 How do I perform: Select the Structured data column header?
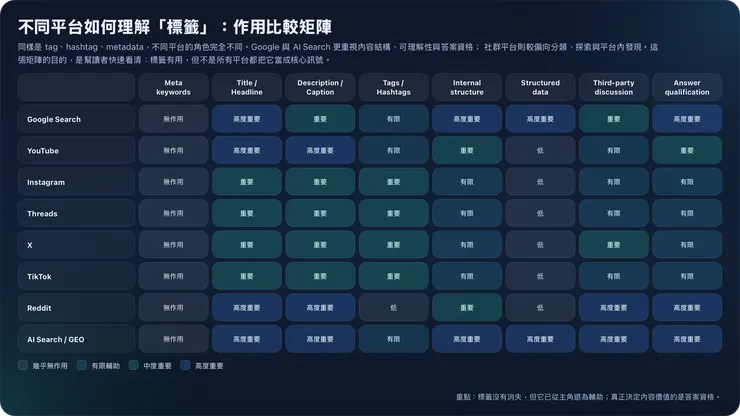(x=540, y=87)
